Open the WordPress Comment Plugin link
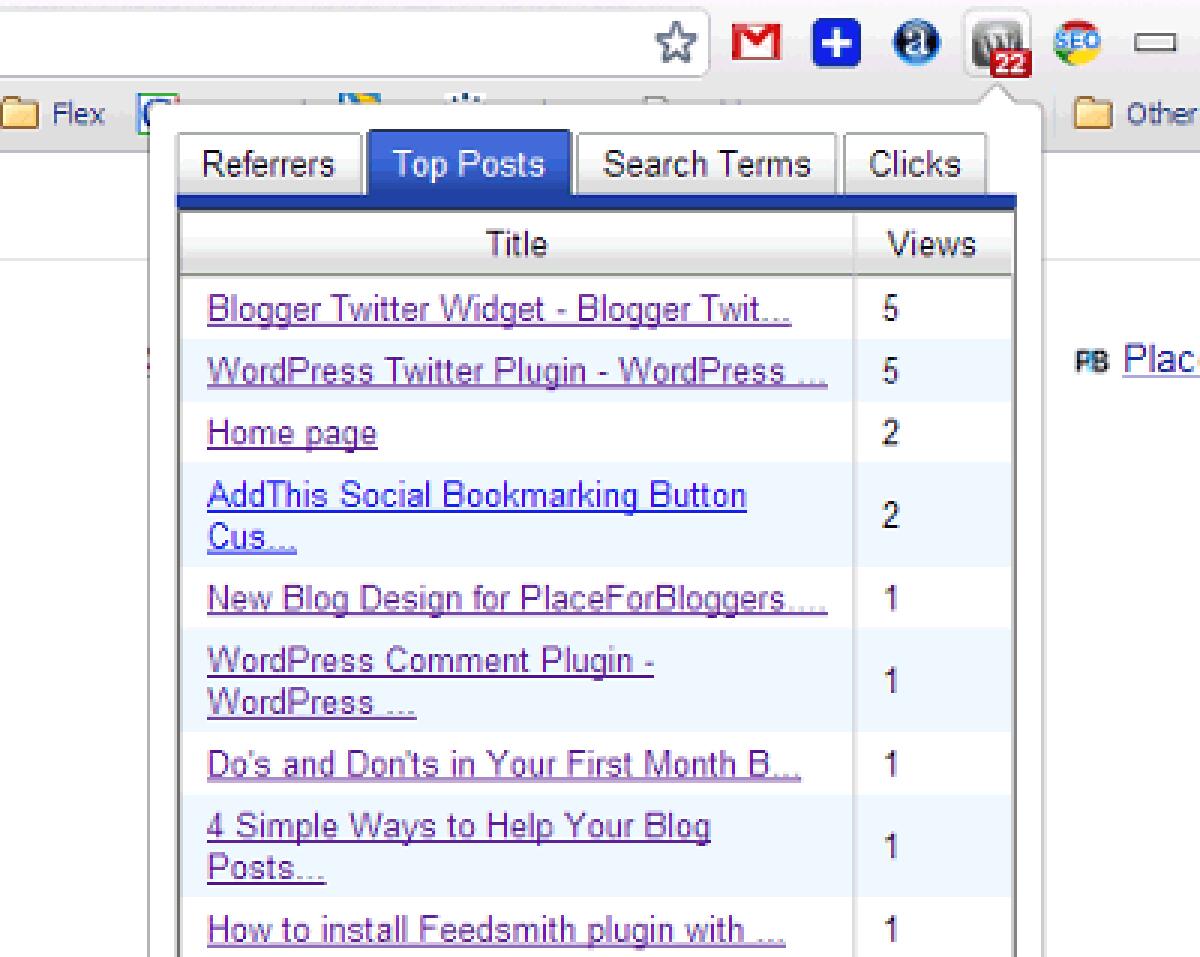 point(431,682)
